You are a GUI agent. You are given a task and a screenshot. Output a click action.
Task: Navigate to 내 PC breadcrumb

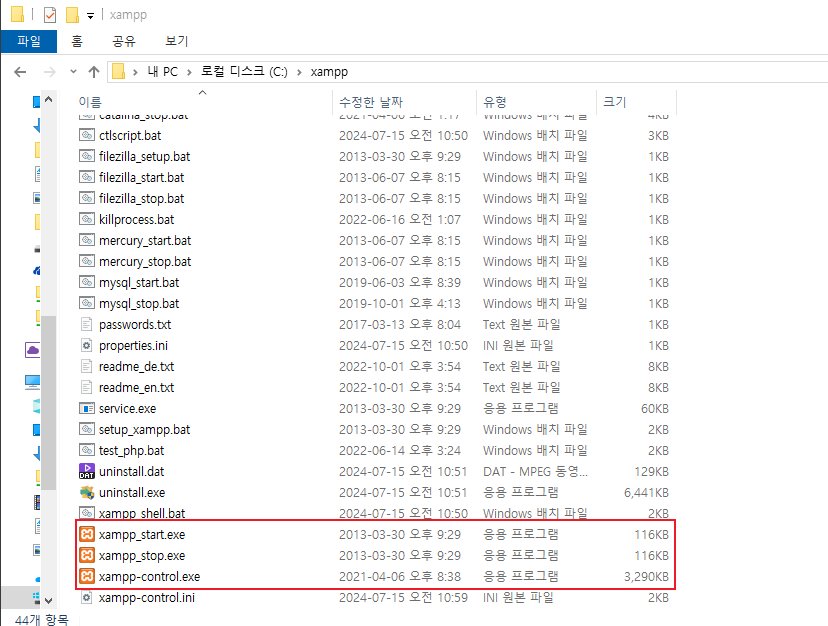[162, 72]
